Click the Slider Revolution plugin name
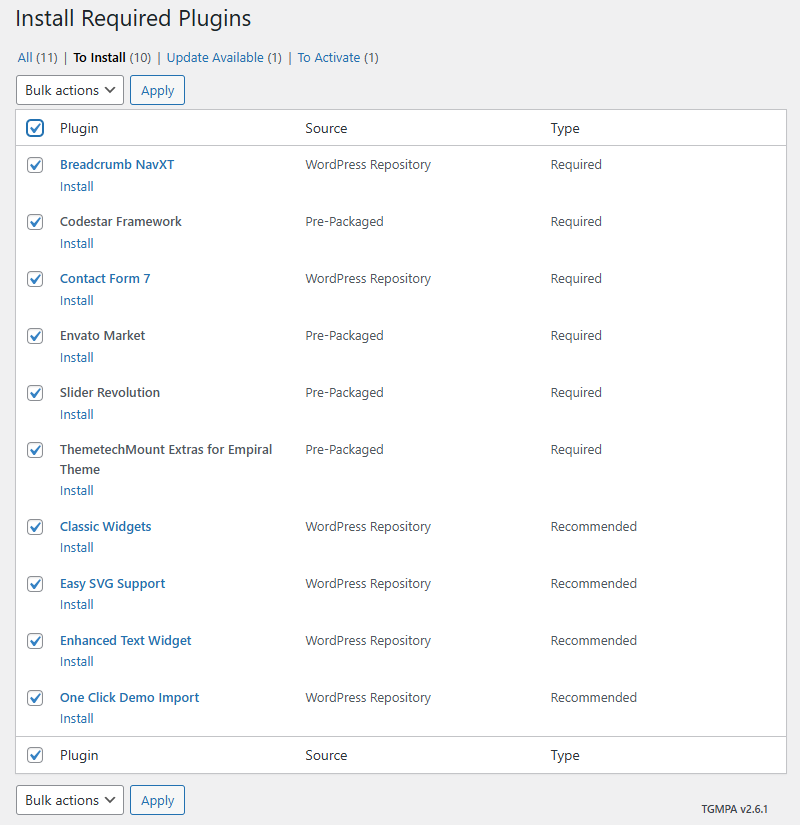Screen dimensions: 800x825 [110, 393]
